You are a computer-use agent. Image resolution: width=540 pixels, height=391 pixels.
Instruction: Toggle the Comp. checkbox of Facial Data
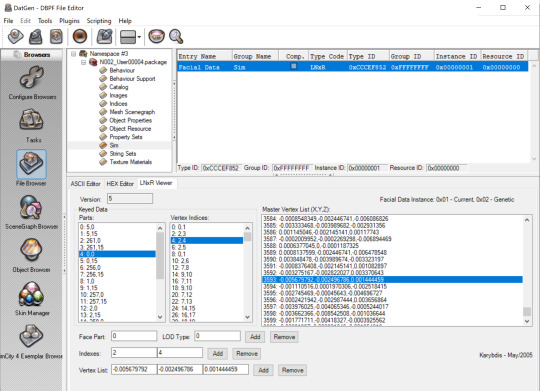(293, 66)
